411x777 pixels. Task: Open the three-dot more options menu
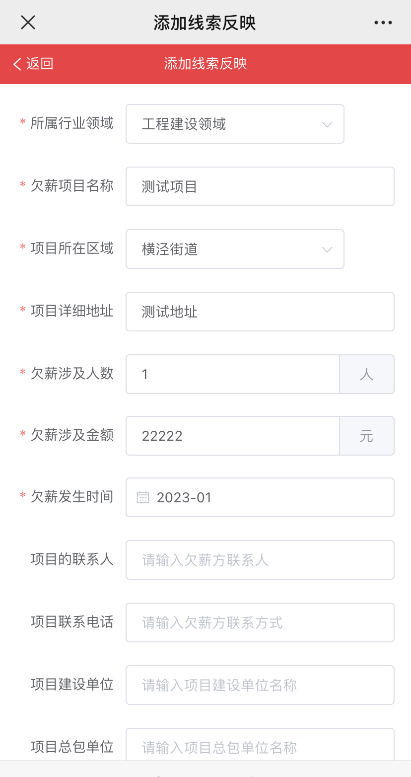pyautogui.click(x=383, y=23)
